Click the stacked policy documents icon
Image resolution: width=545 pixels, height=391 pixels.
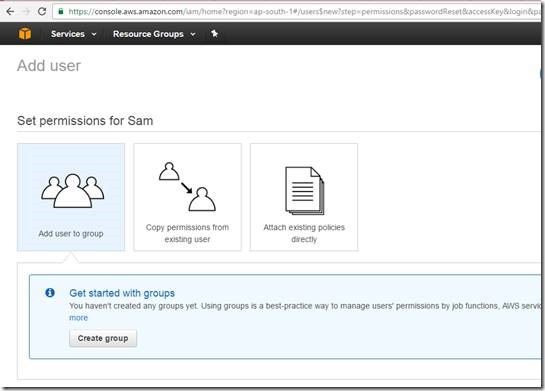(304, 191)
